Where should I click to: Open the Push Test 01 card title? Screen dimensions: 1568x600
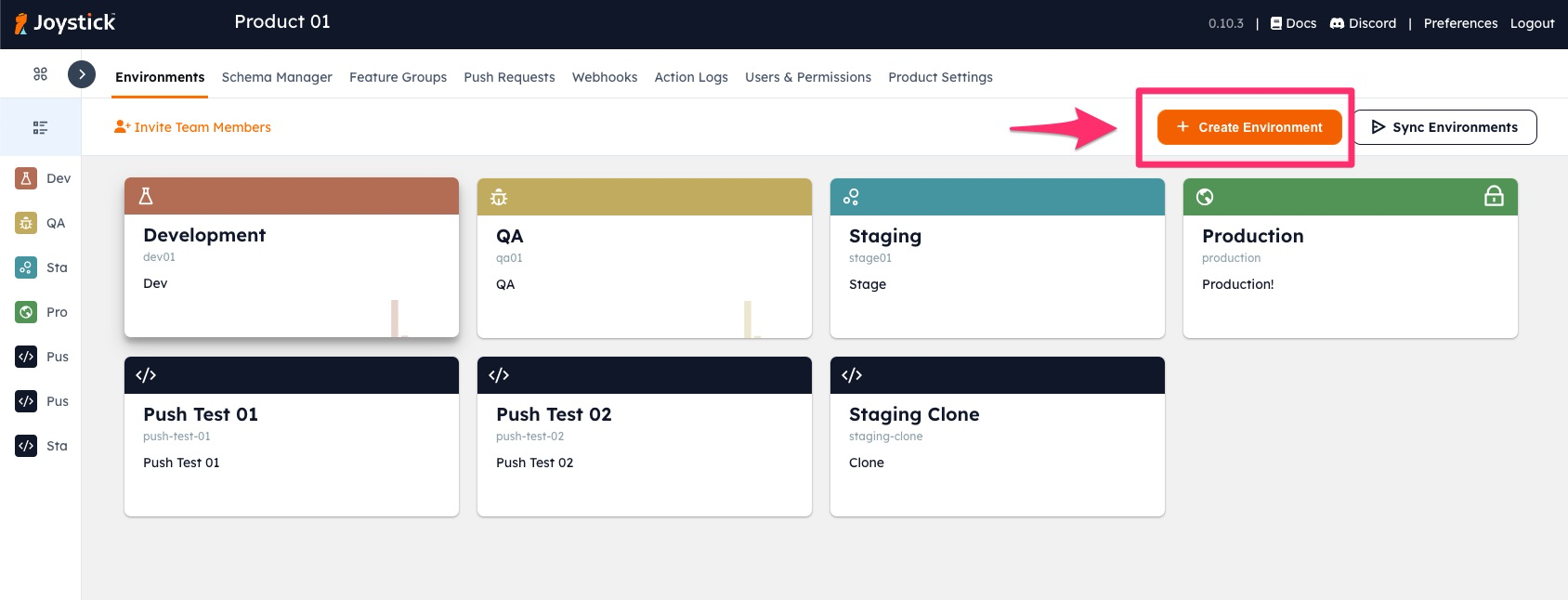(x=201, y=414)
